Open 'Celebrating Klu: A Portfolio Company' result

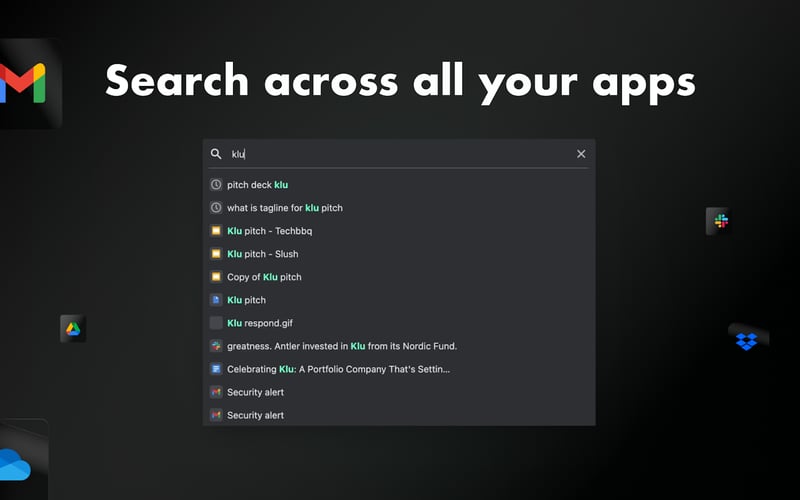click(x=338, y=369)
